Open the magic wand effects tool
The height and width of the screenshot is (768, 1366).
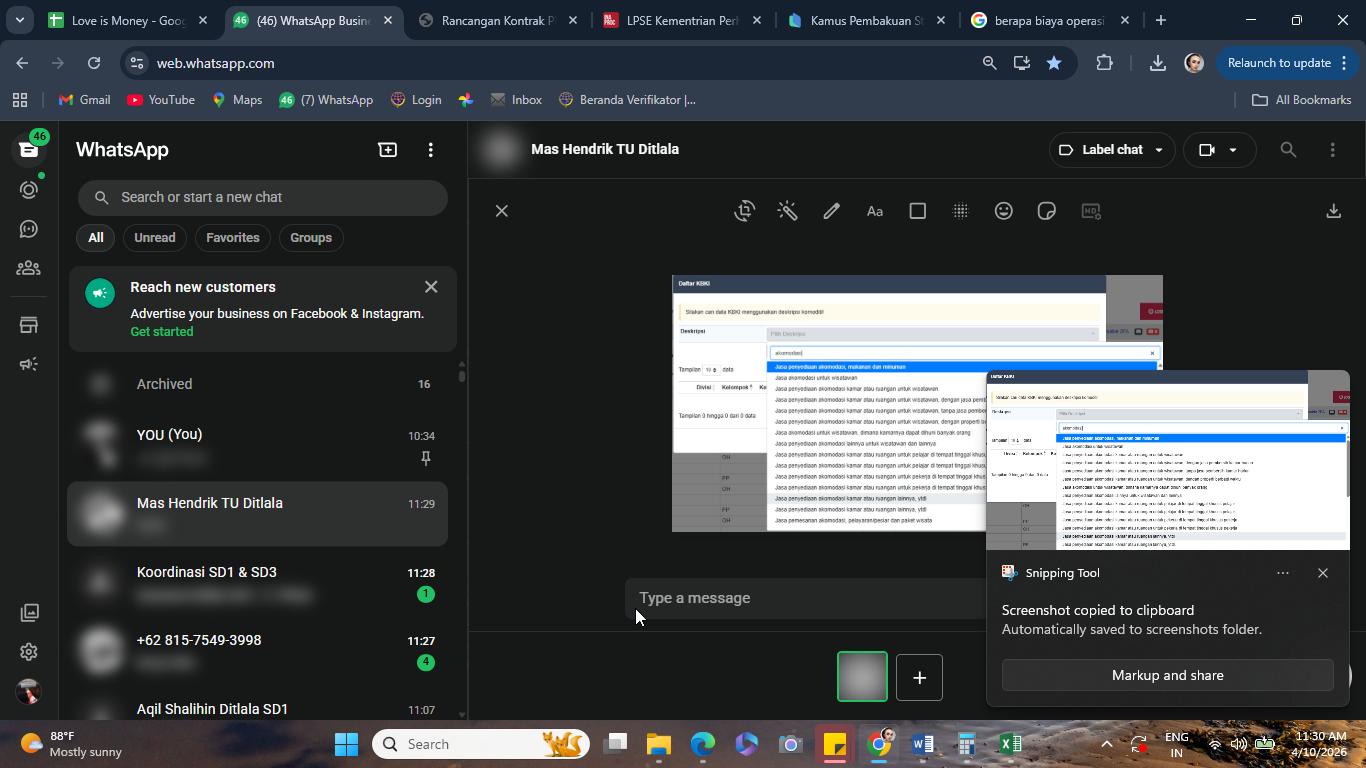tap(788, 211)
